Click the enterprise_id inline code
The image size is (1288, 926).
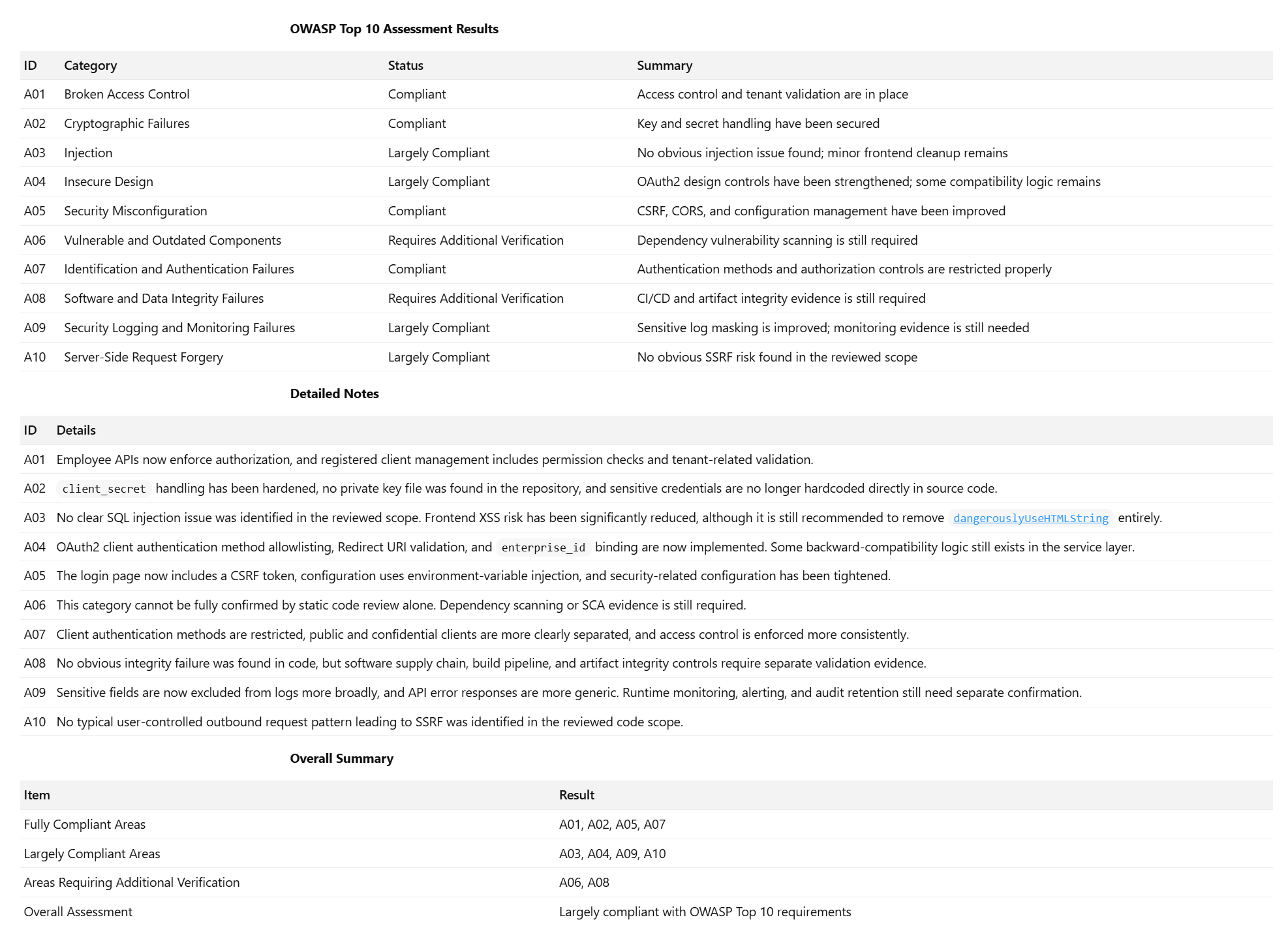pos(543,548)
